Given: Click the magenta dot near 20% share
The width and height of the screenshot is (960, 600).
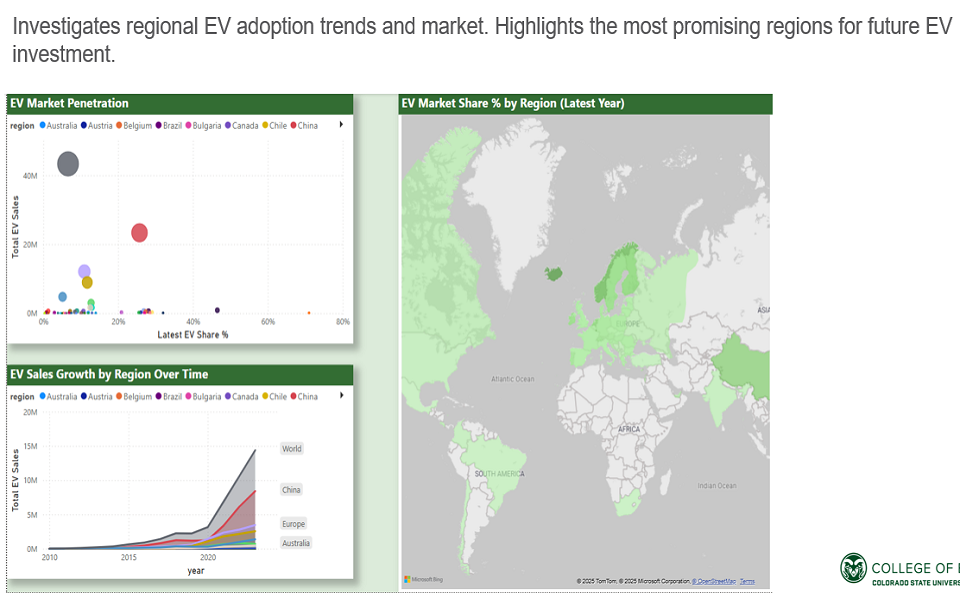Looking at the screenshot, I should point(121,312).
